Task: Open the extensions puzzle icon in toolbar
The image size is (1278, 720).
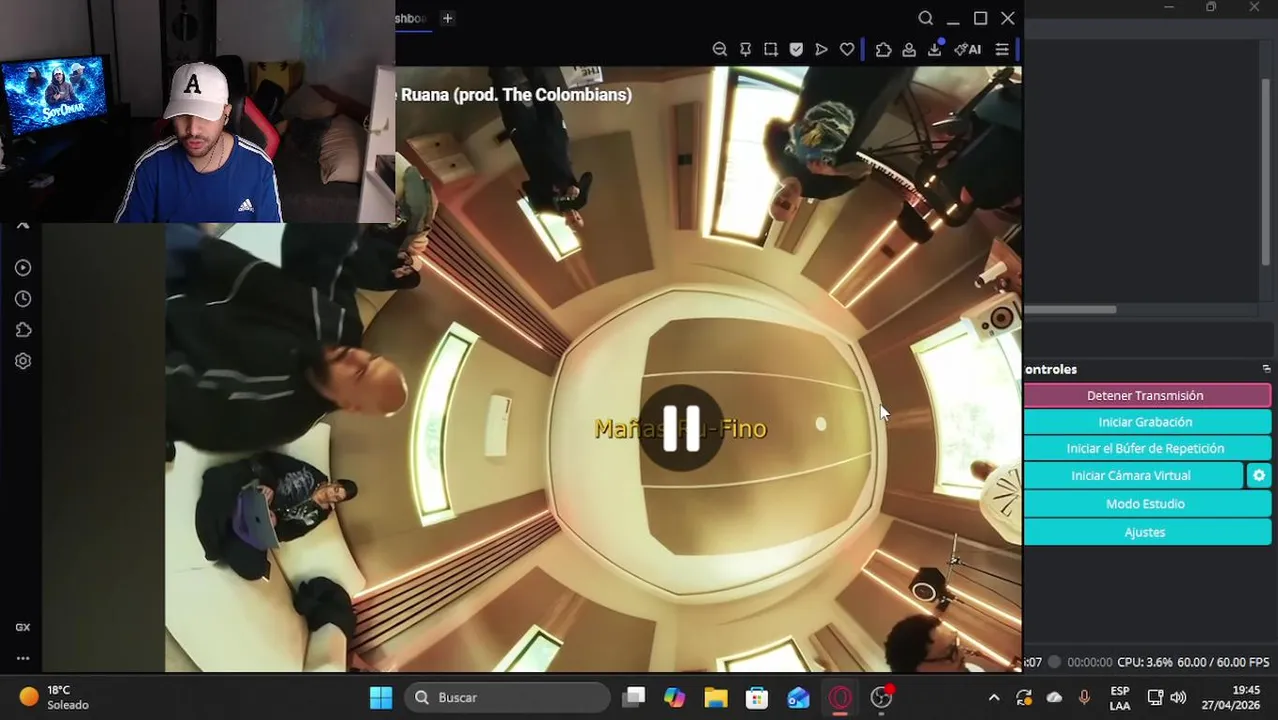Action: 883,49
